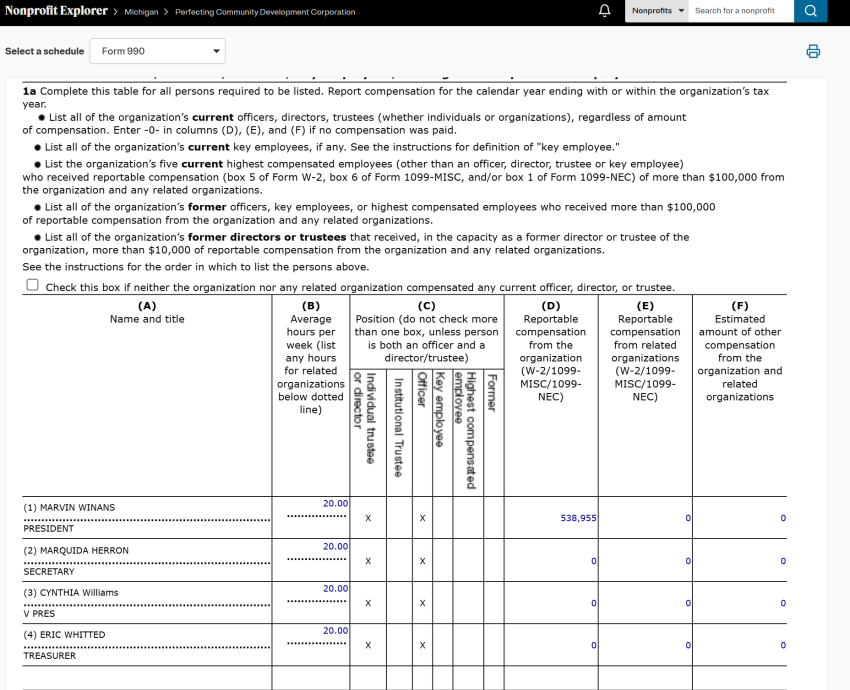The width and height of the screenshot is (850, 690).
Task: Select the TREASURER title text
Action: point(49,656)
